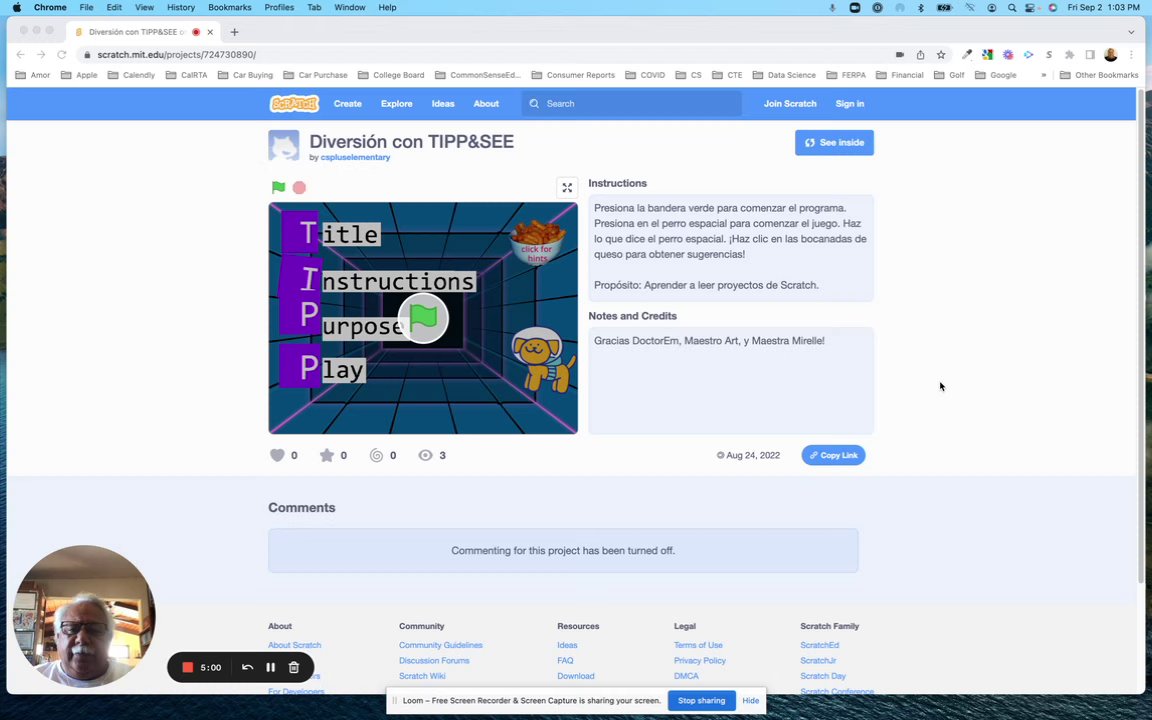The image size is (1152, 720).
Task: Open the Create tab in Scratch nav
Action: point(348,104)
